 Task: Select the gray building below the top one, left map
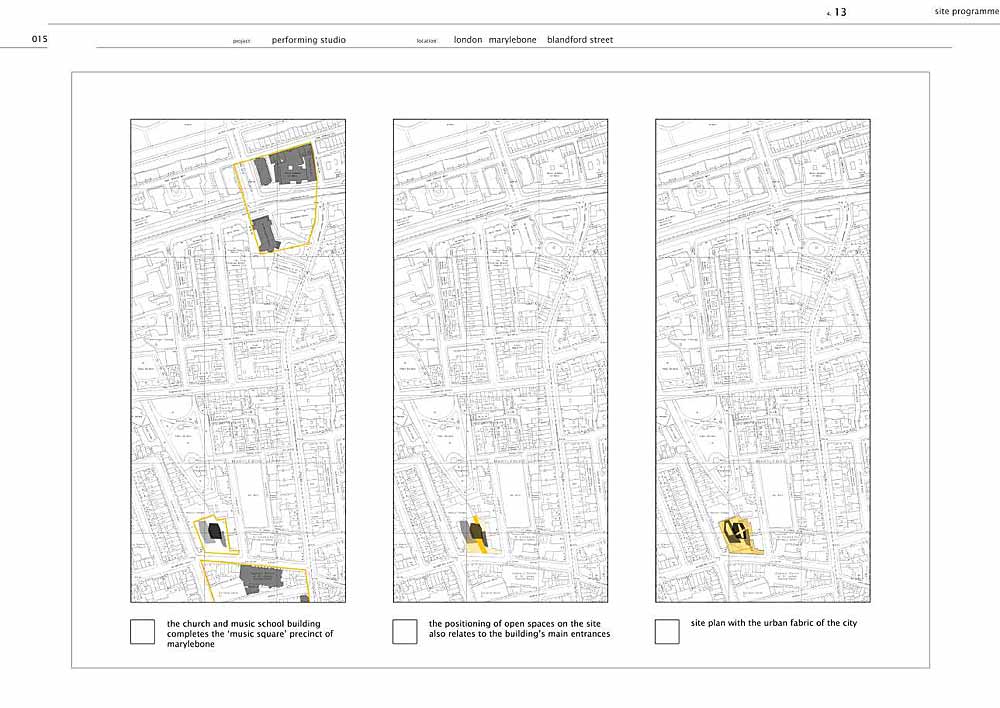[265, 233]
